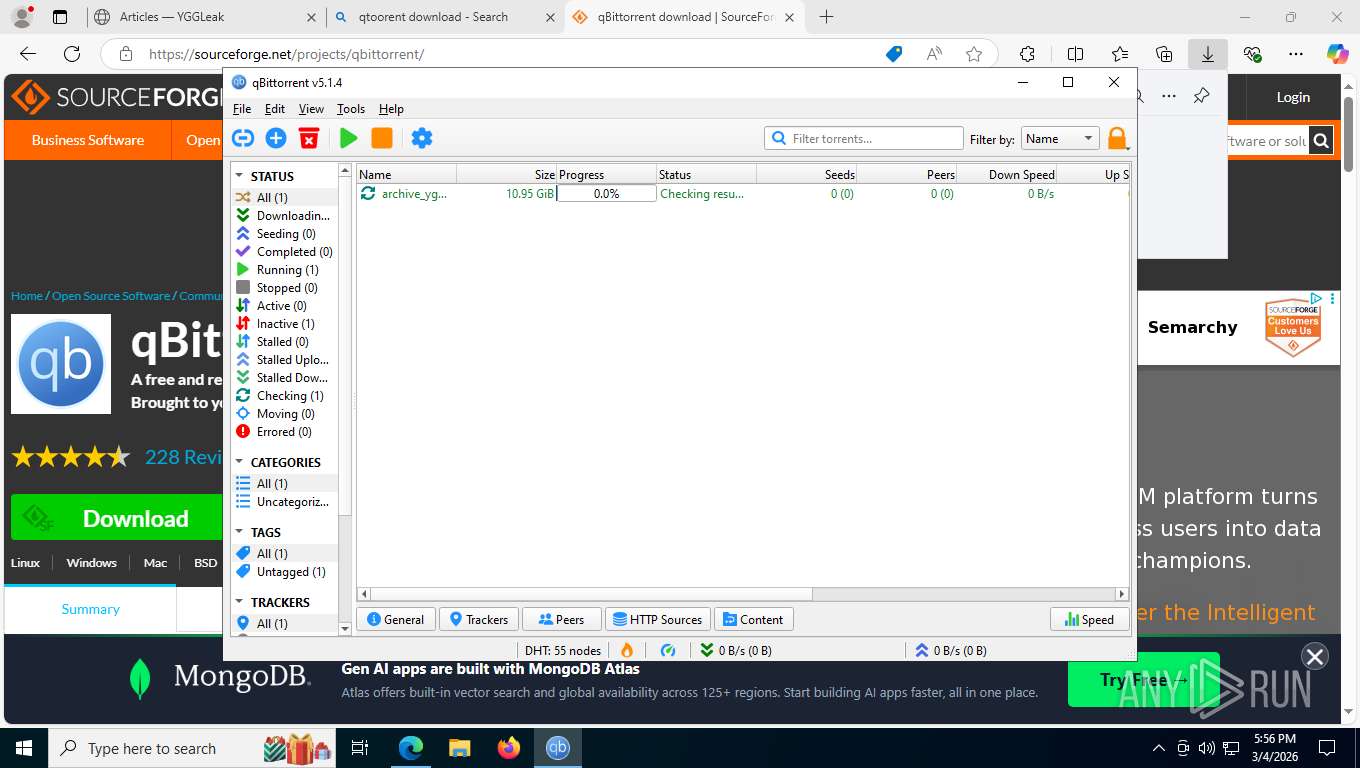
Task: Open the View menu
Action: point(311,109)
